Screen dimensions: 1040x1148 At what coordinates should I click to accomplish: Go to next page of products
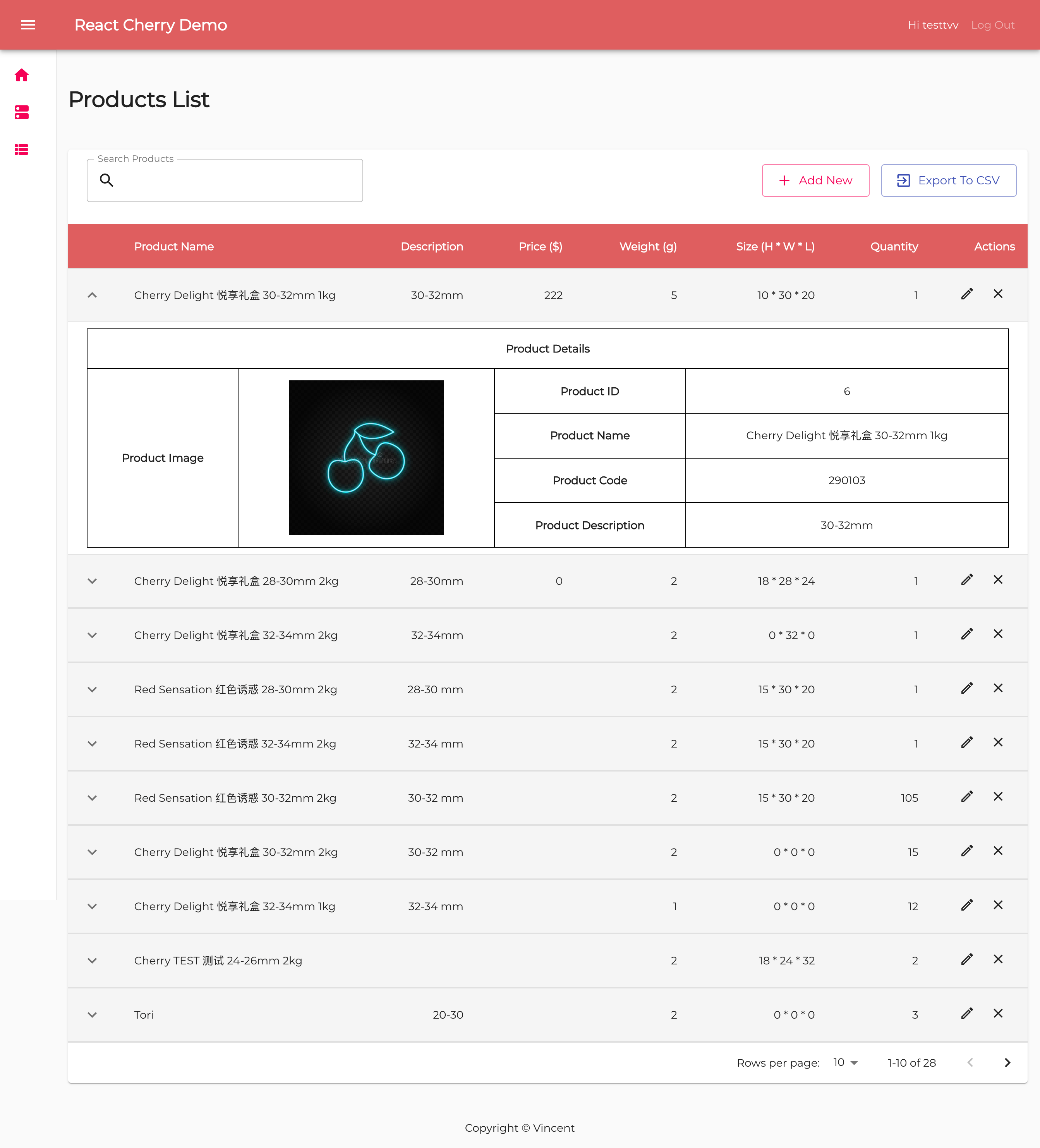(x=1007, y=1062)
